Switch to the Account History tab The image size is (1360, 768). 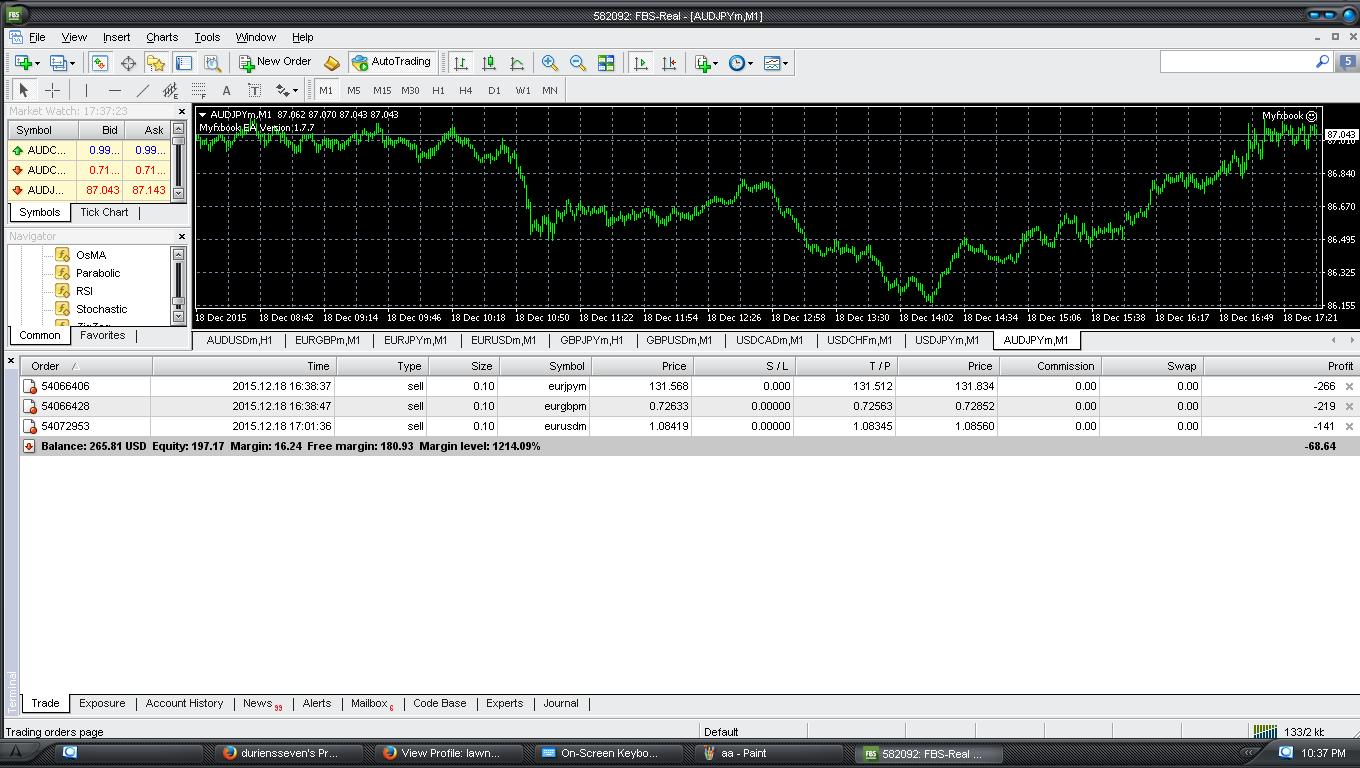[x=184, y=703]
